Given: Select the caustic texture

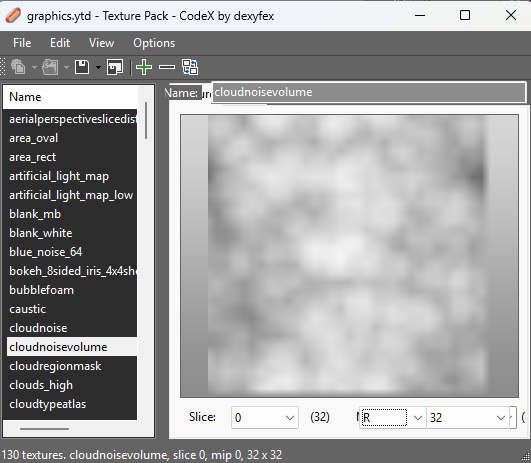Looking at the screenshot, I should point(72,309).
